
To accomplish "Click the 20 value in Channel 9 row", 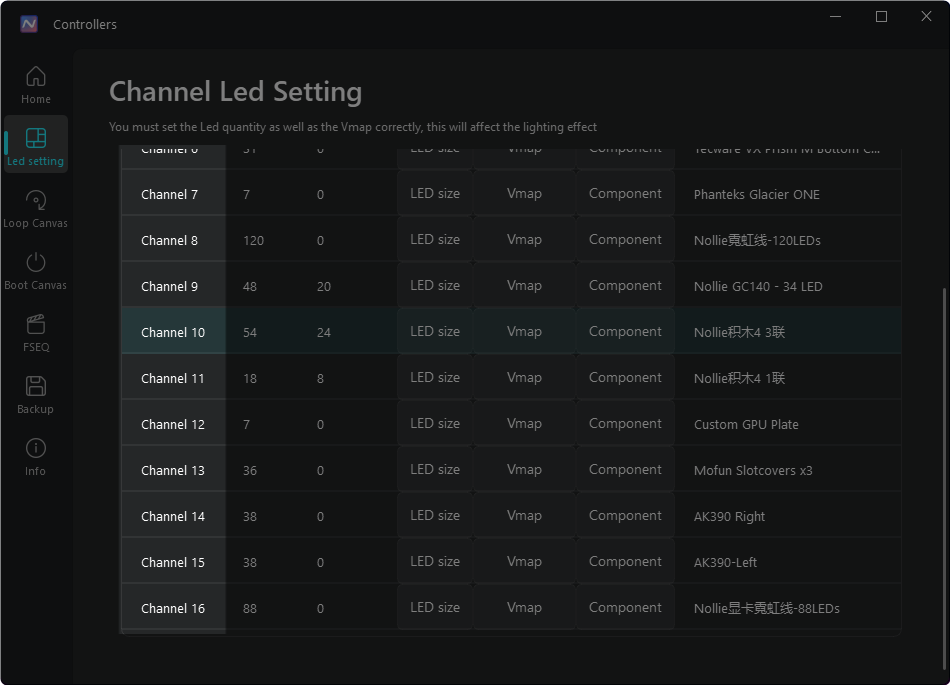I will click(x=324, y=286).
